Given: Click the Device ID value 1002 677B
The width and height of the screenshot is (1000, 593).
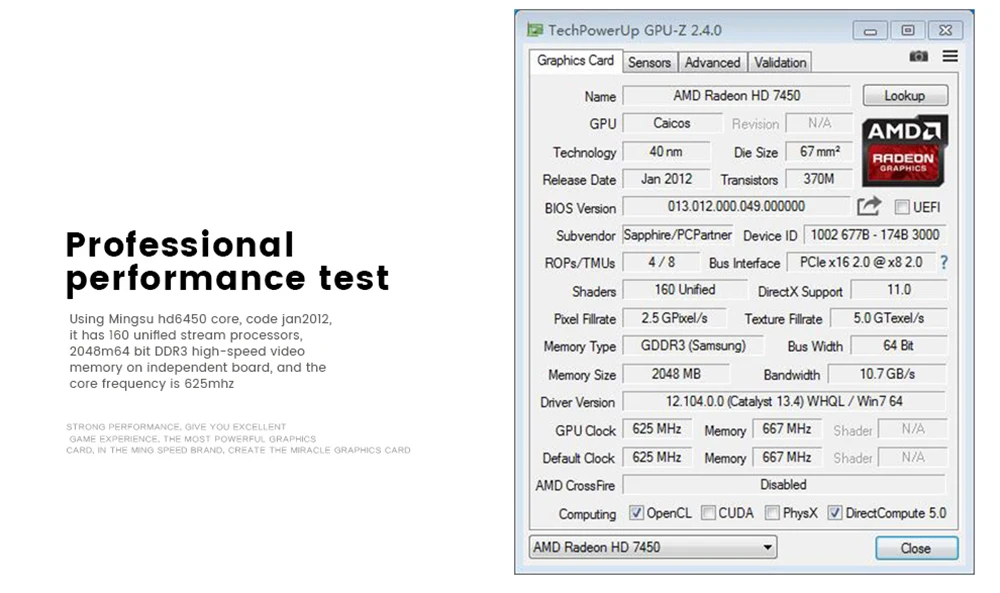Looking at the screenshot, I should coord(875,235).
